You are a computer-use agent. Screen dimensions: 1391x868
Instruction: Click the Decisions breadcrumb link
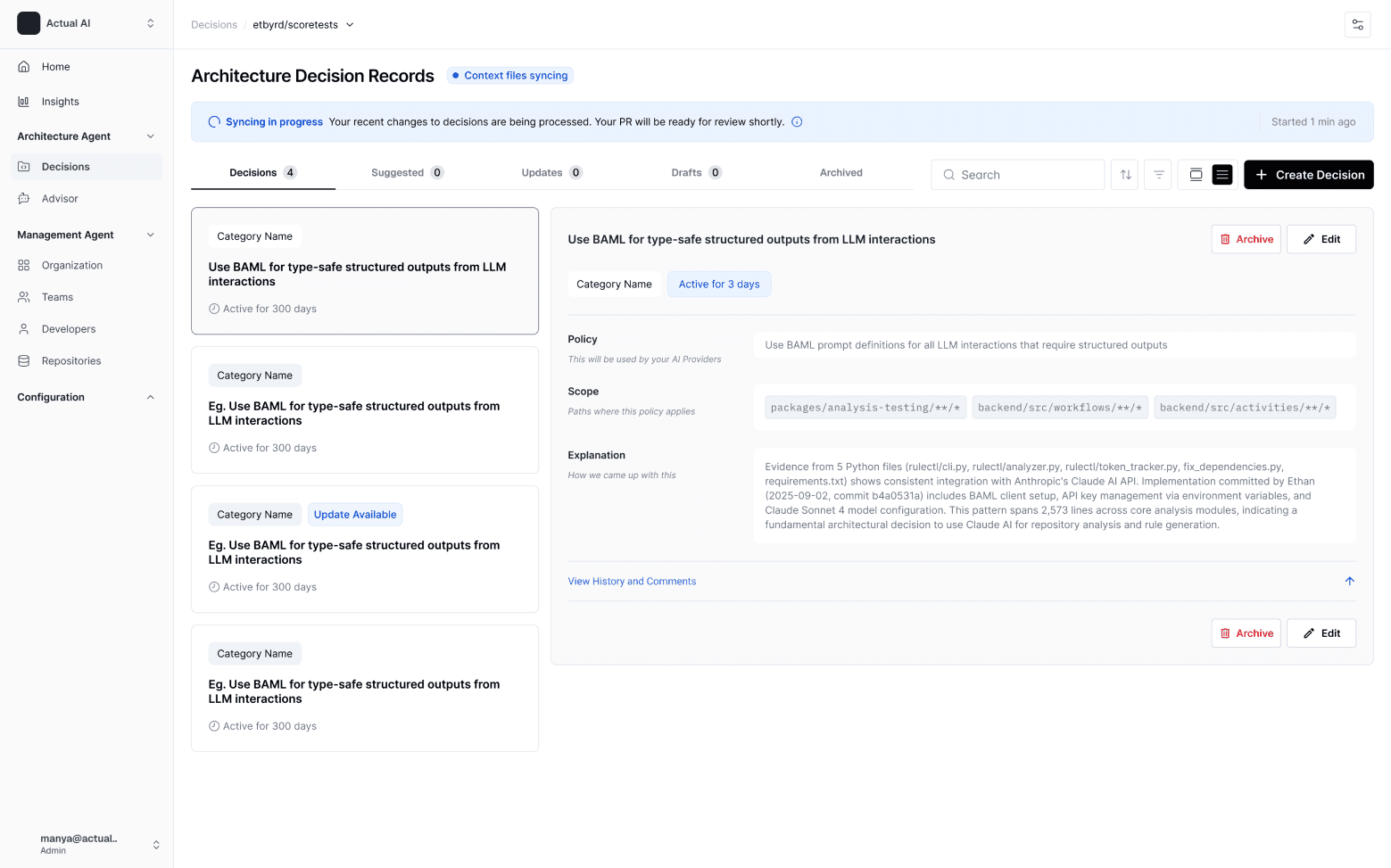214,25
